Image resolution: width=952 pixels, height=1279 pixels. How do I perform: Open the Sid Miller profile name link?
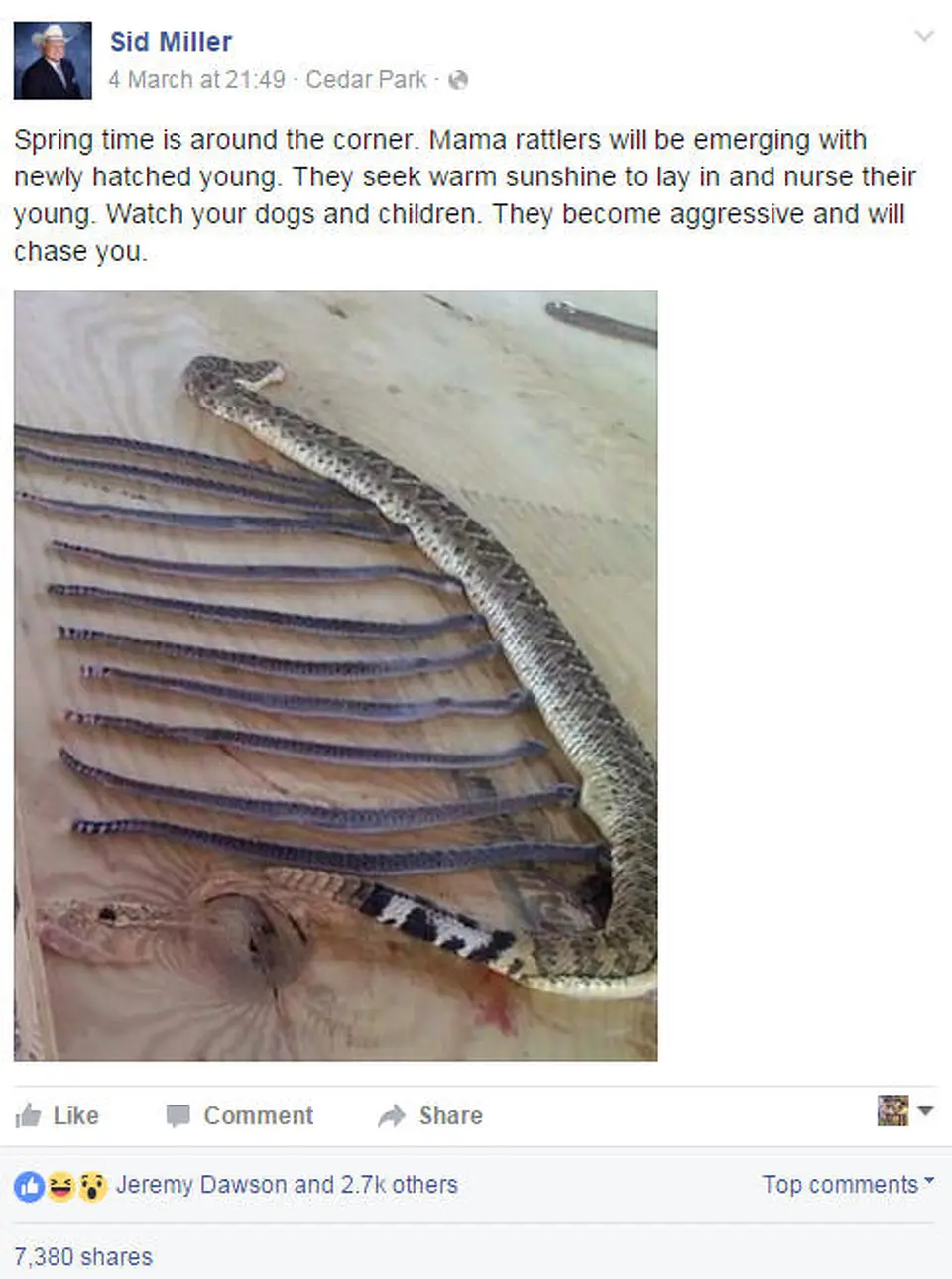[171, 42]
